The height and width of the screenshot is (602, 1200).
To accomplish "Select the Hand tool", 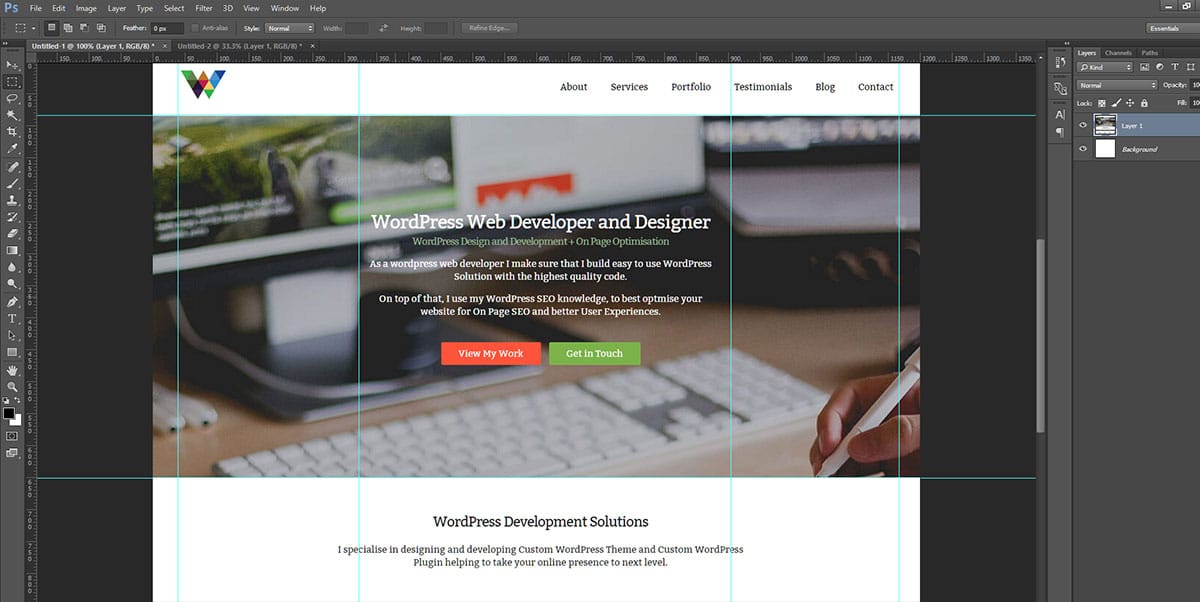I will [12, 369].
